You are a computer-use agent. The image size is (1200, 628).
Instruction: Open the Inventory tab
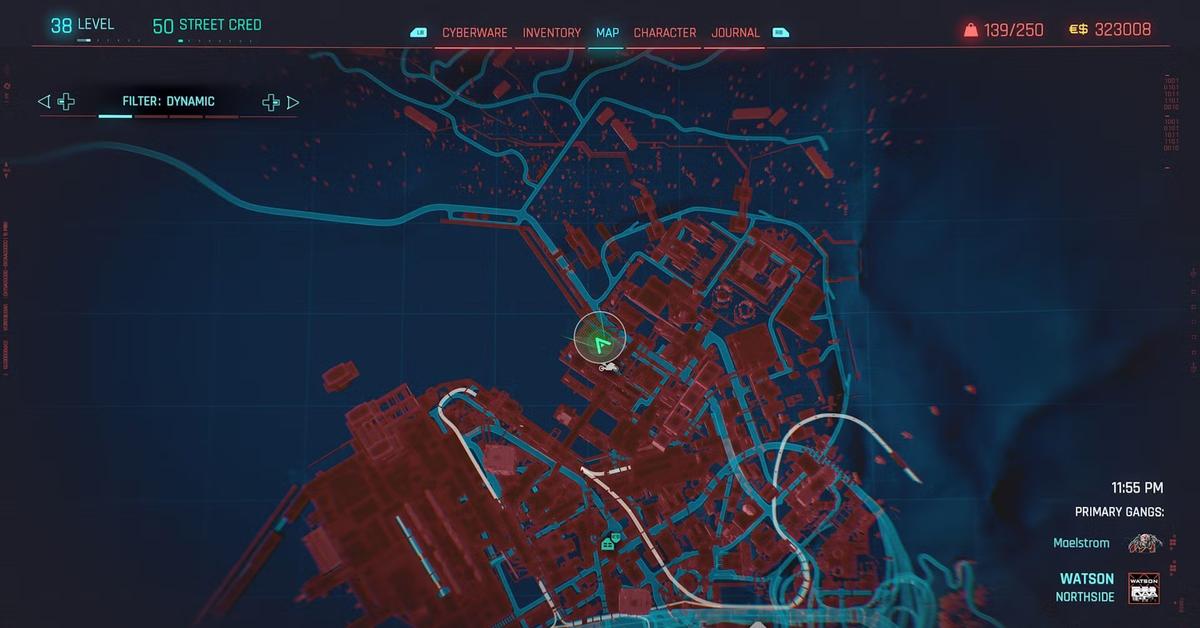pos(551,32)
